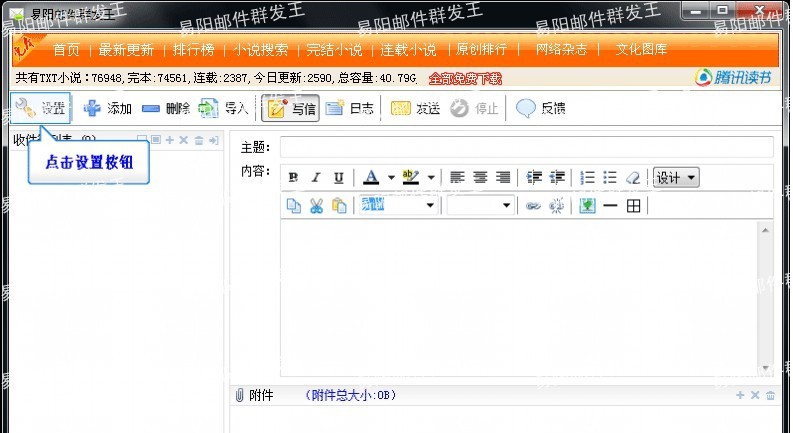Click the 添加 add button
793x433 pixels.
point(107,108)
